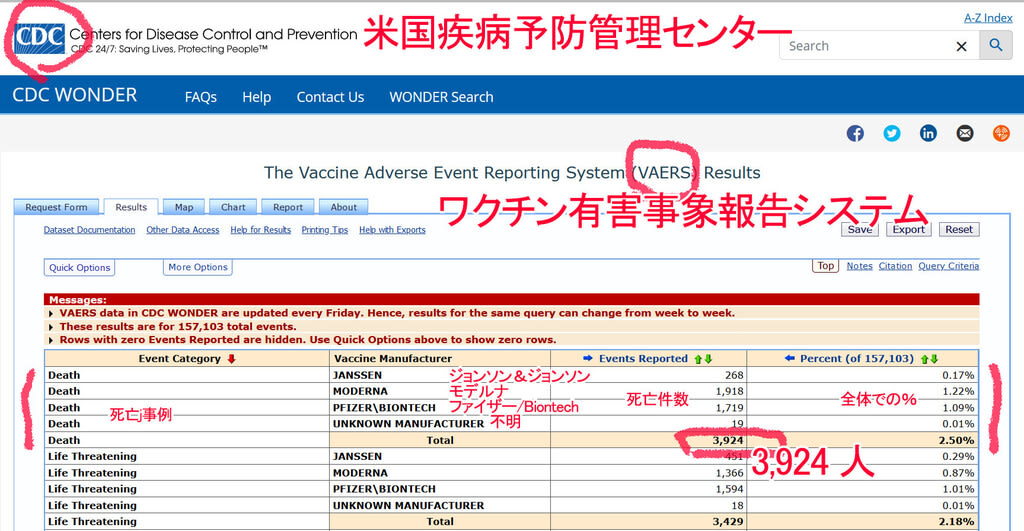Expand the 157,103 total events message
This screenshot has width=1024, height=531.
[x=51, y=327]
